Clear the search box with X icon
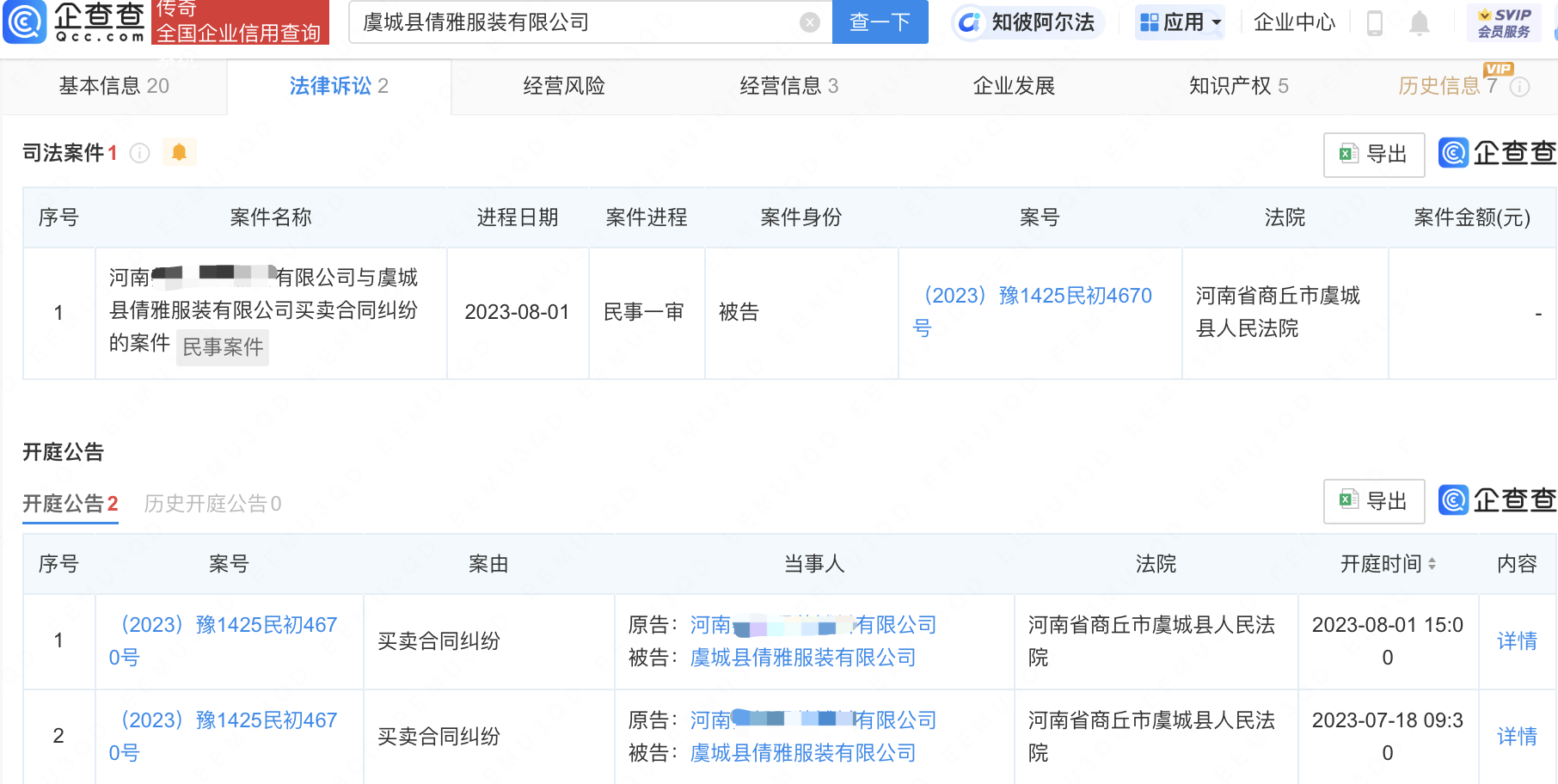Screen dimensions: 1558x784 tap(809, 22)
